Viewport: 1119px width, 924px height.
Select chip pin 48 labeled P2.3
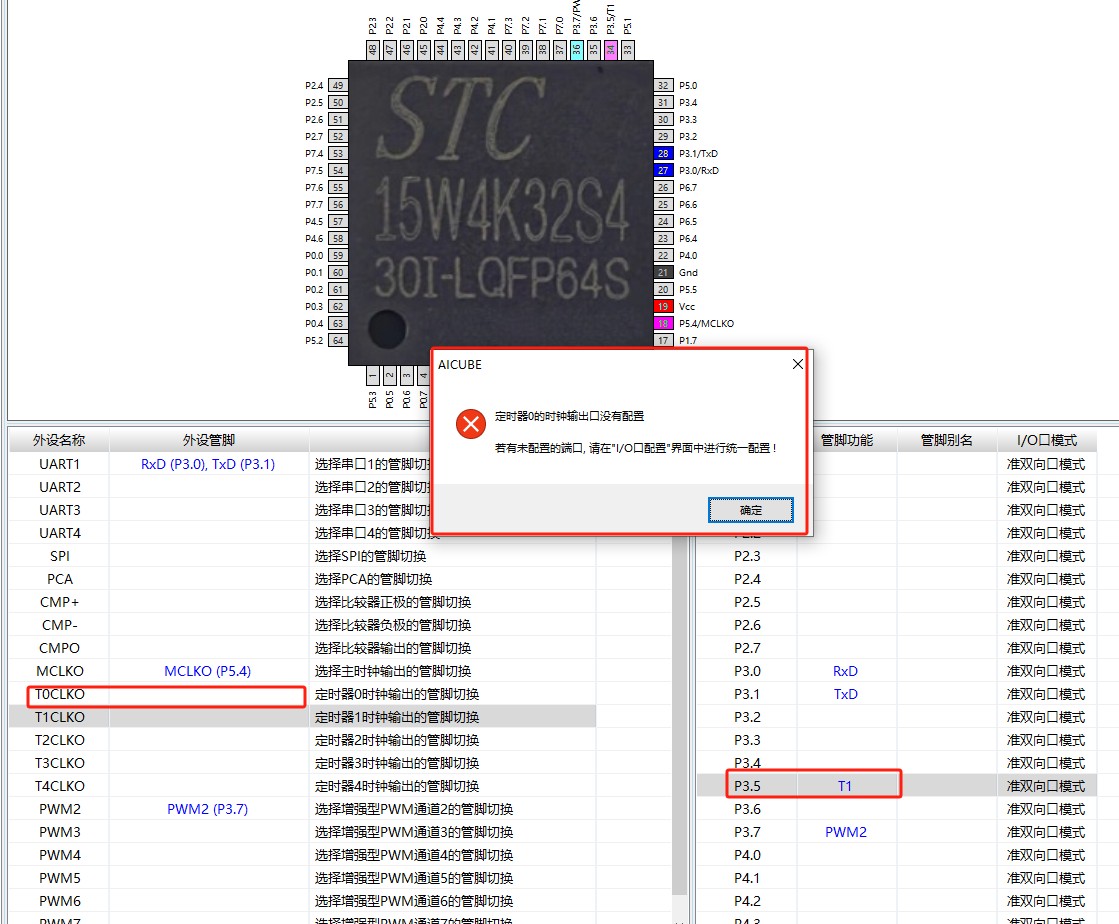373,50
